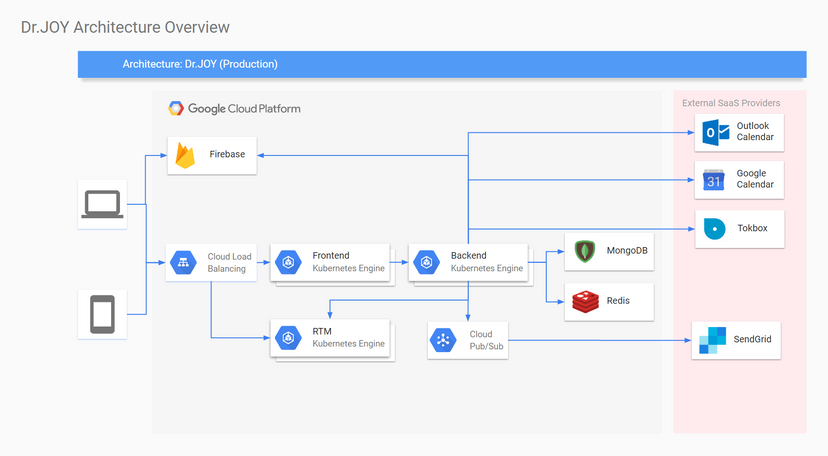
Task: Select the mobile tablet device icon
Action: point(102,314)
